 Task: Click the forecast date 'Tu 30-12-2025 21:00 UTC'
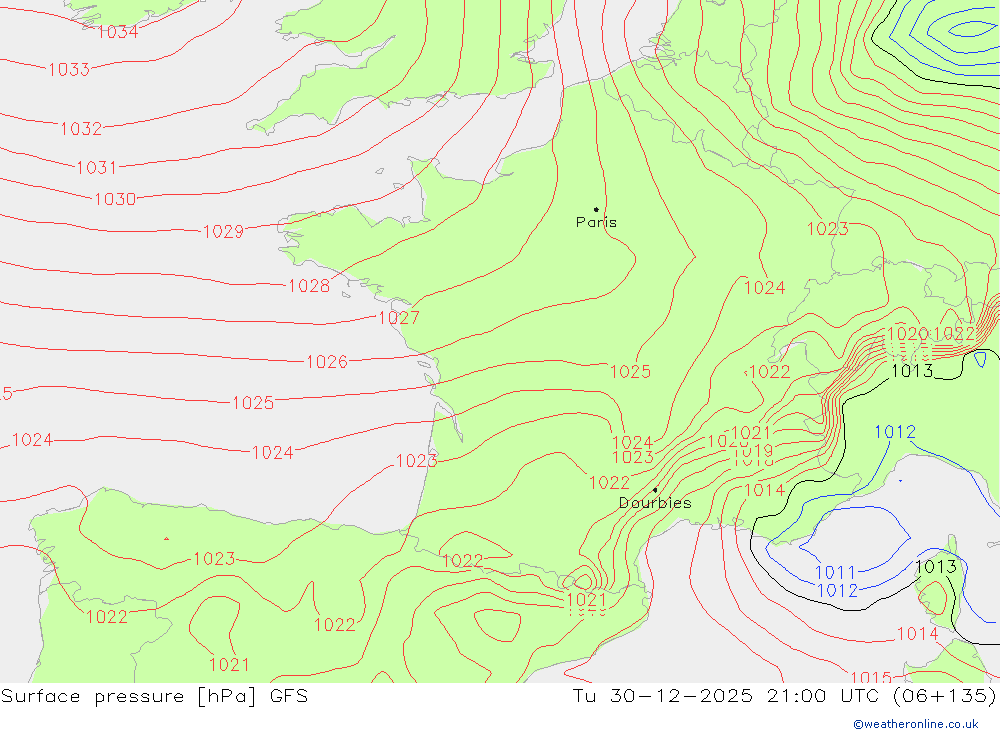pos(725,695)
